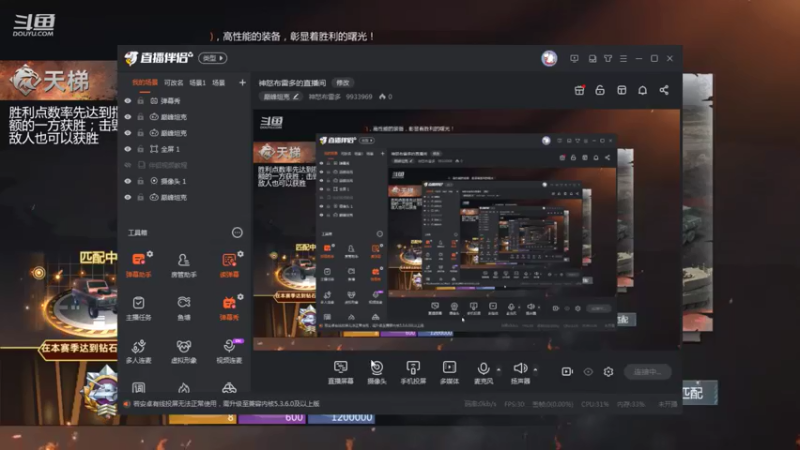Add a 手机投屏 phone casting source
Viewport: 800px width, 450px height.
point(413,372)
